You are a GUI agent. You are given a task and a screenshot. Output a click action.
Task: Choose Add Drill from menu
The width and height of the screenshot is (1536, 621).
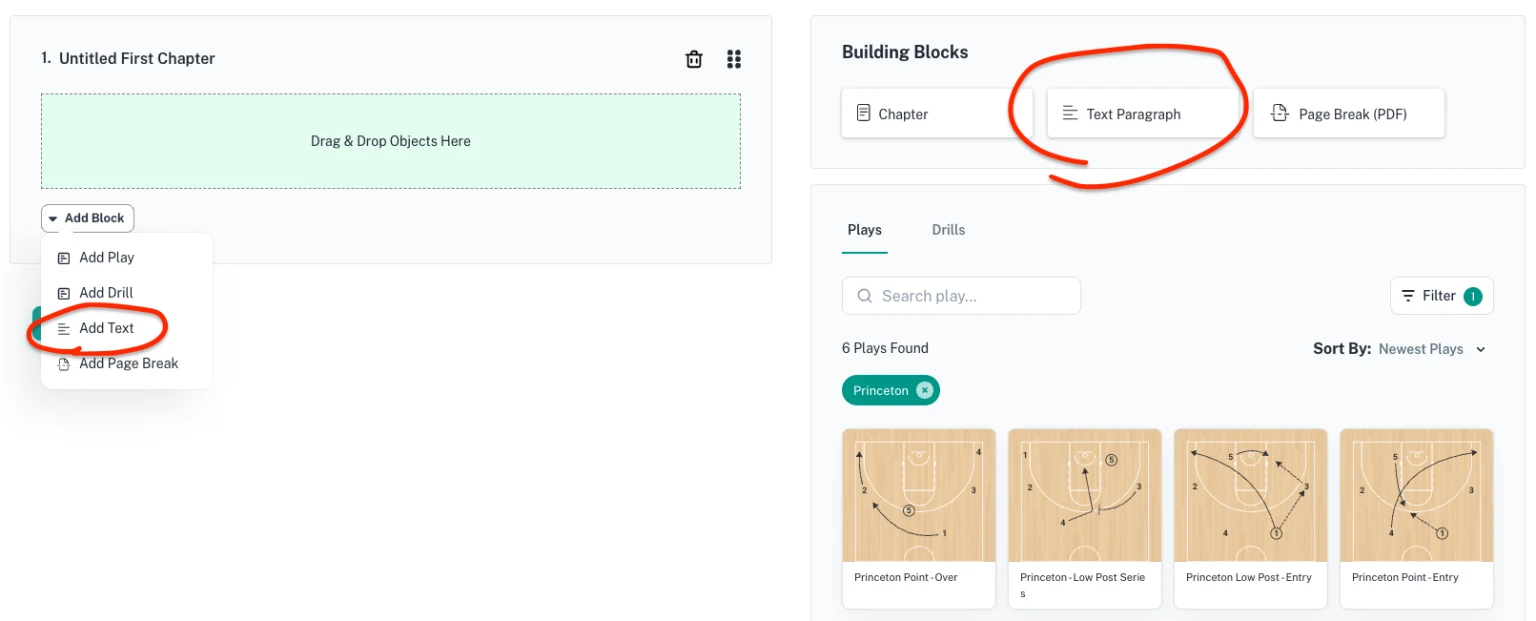(106, 293)
